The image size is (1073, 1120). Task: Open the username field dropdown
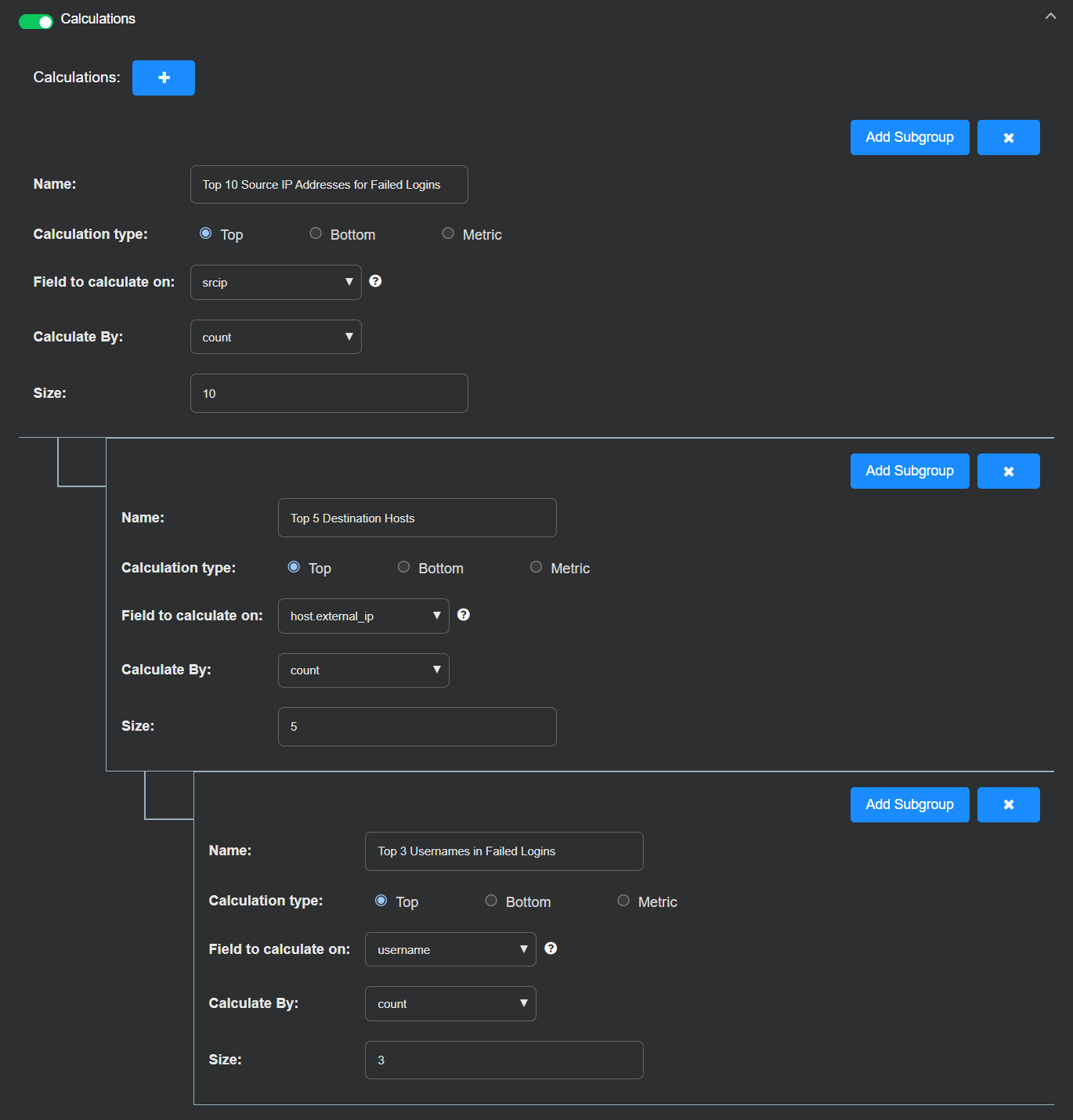[x=450, y=949]
